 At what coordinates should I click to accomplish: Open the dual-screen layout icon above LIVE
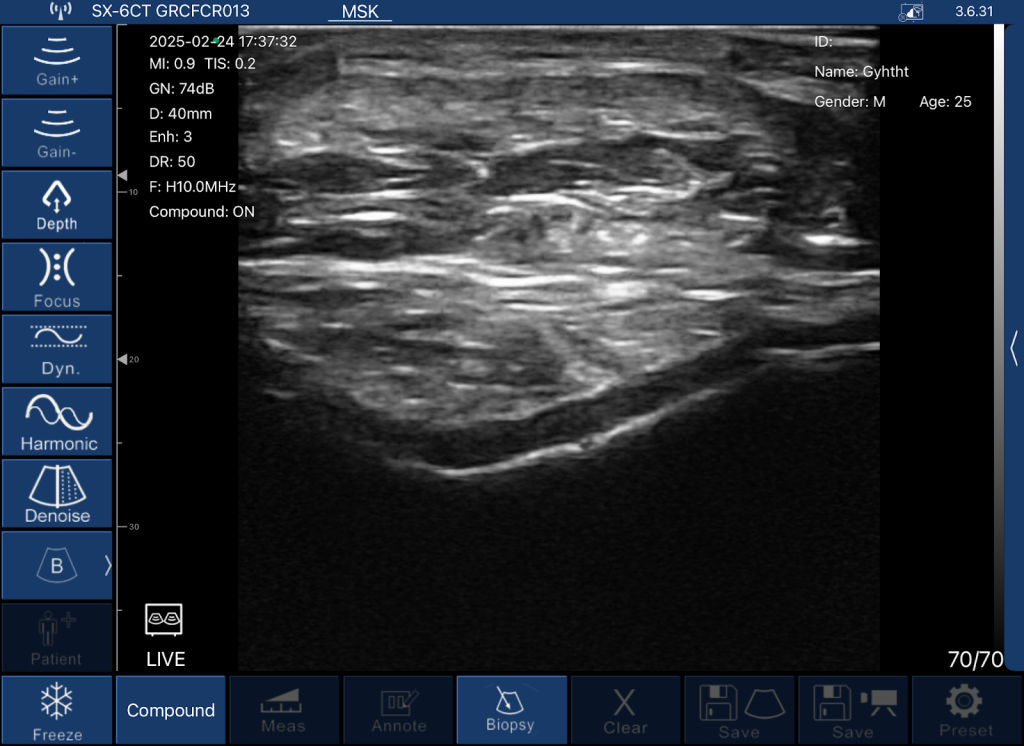coord(164,620)
